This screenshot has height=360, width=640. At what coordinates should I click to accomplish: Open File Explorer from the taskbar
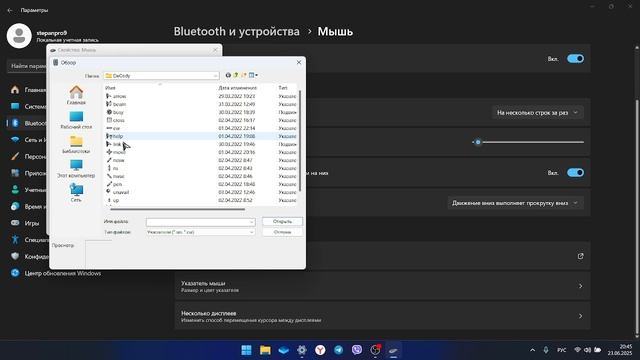265,350
